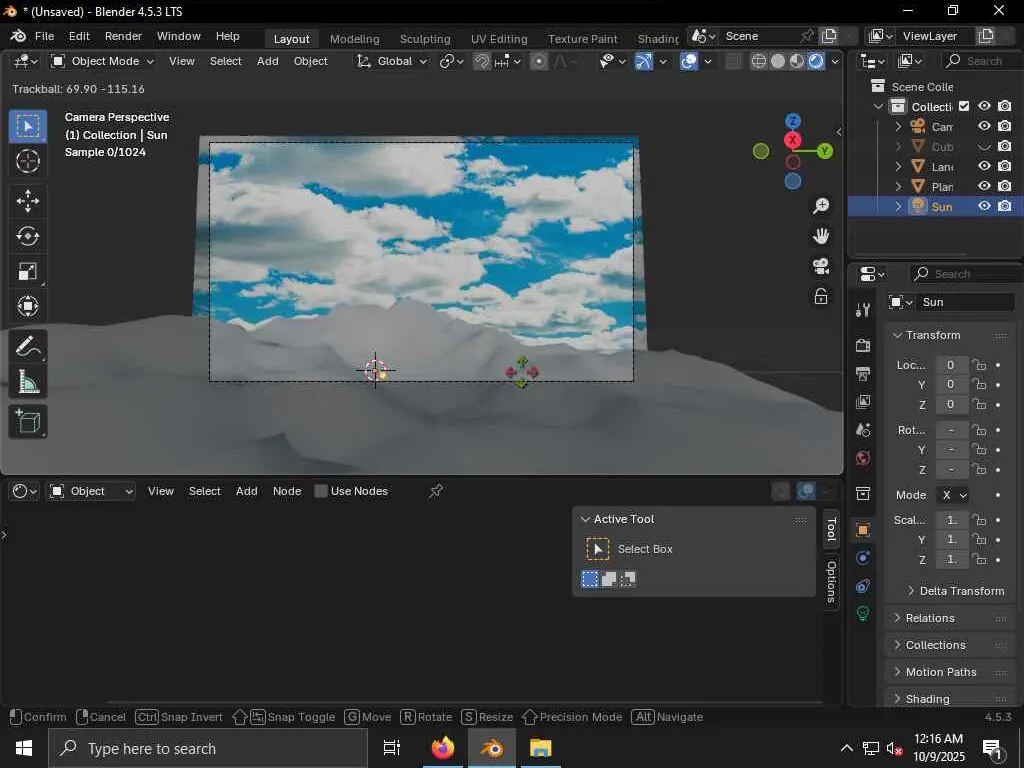Click the Location Z value field
Viewport: 1024px width, 768px height.
click(951, 404)
